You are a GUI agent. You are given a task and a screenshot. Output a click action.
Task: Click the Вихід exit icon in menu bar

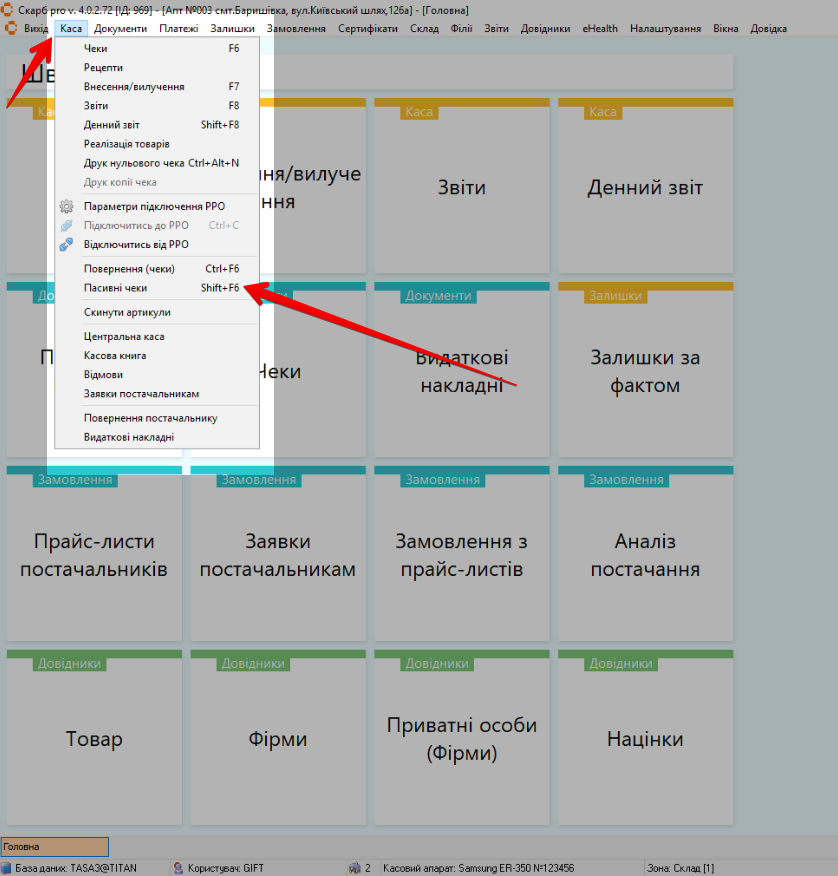(x=11, y=28)
